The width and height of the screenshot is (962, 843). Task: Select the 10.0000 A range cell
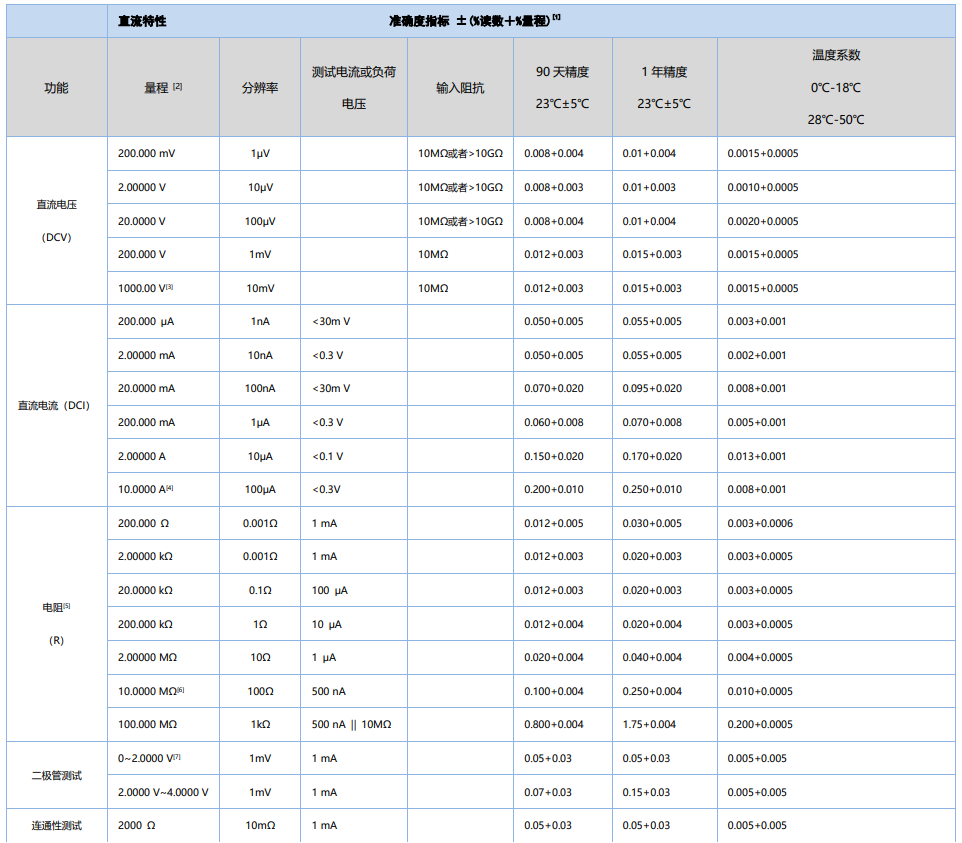coord(146,489)
